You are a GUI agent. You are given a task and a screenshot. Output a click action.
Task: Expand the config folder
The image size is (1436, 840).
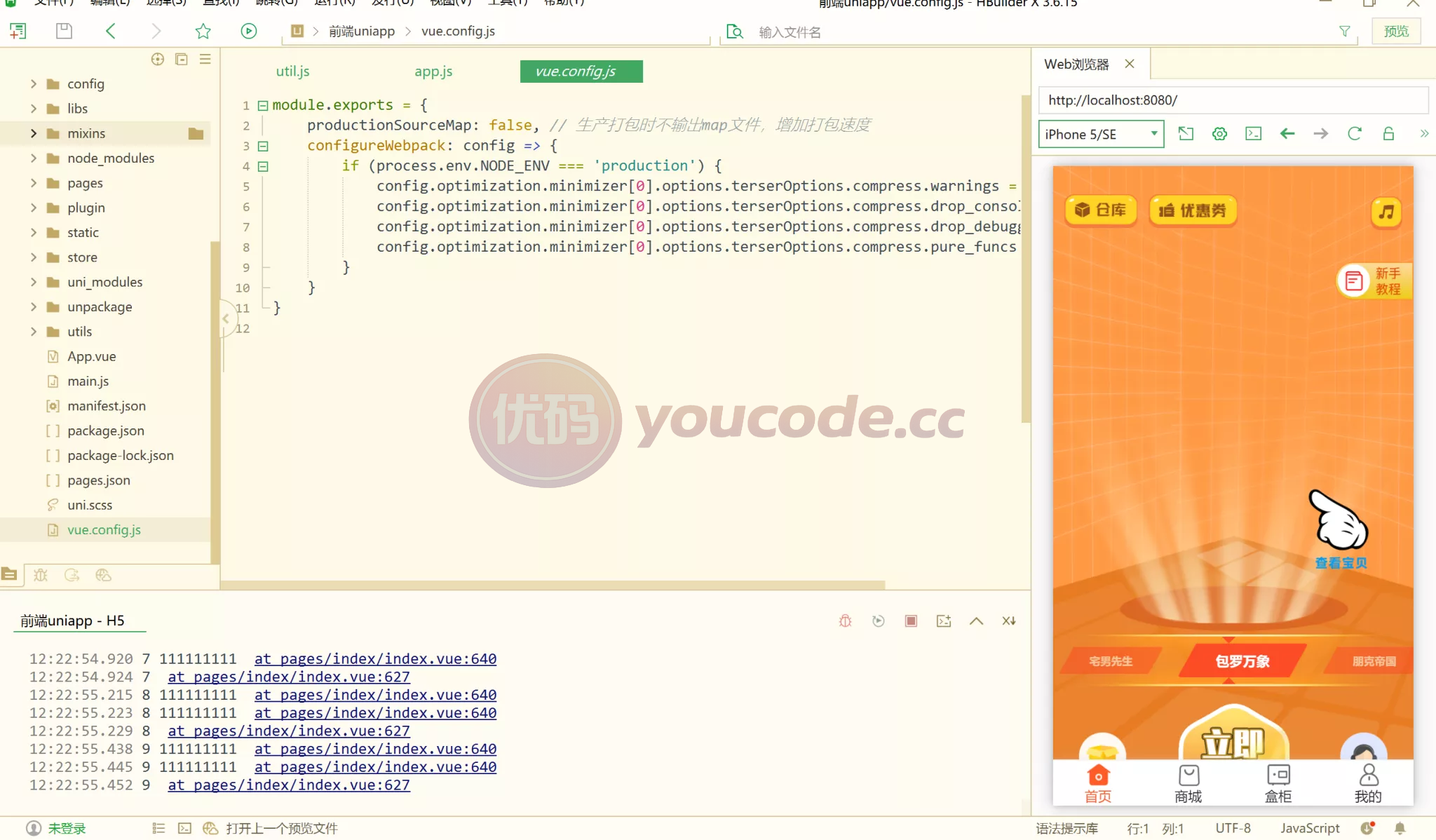click(x=34, y=83)
